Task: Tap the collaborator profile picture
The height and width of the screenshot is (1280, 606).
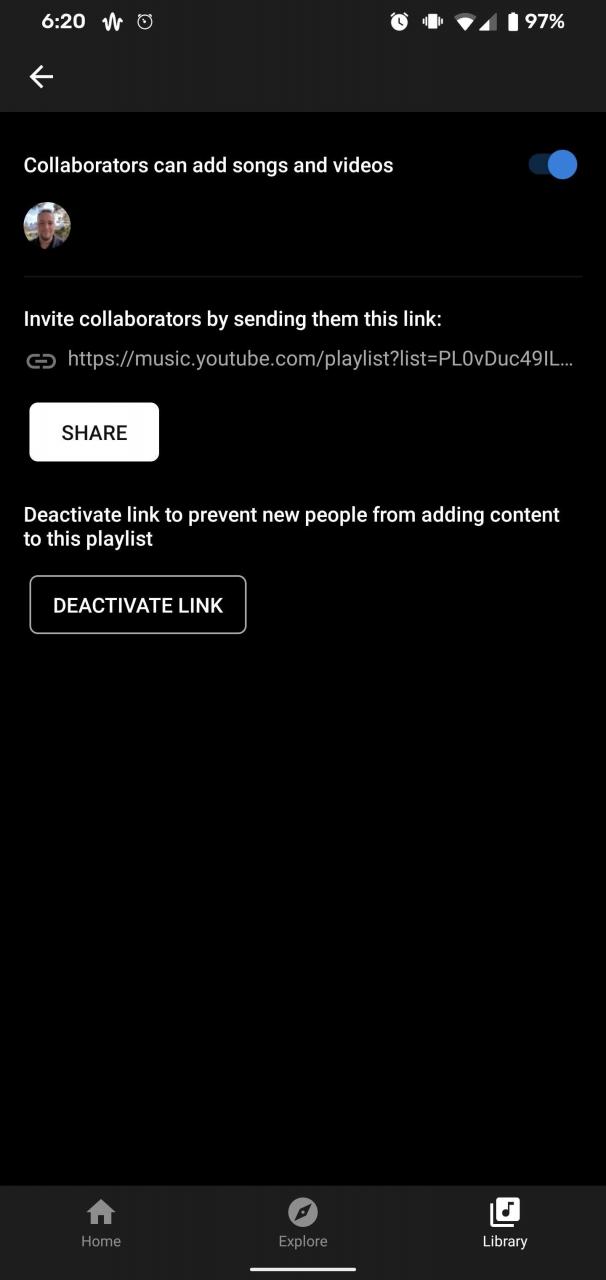Action: pyautogui.click(x=47, y=225)
